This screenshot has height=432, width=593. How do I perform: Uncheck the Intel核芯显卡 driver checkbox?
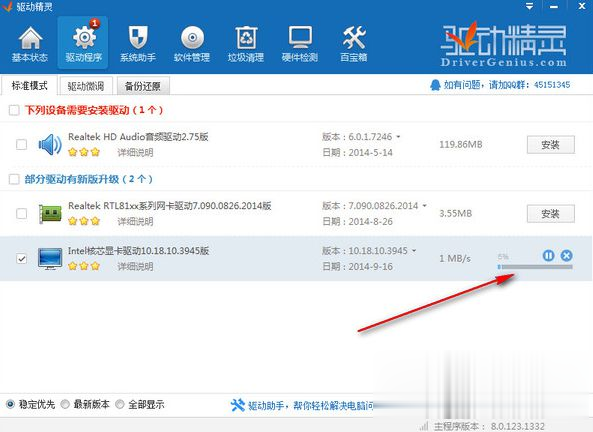tap(22, 259)
